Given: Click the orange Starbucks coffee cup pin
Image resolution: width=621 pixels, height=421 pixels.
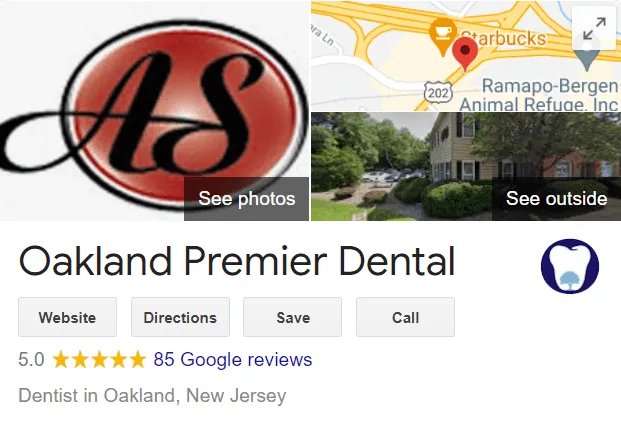Looking at the screenshot, I should click(443, 36).
